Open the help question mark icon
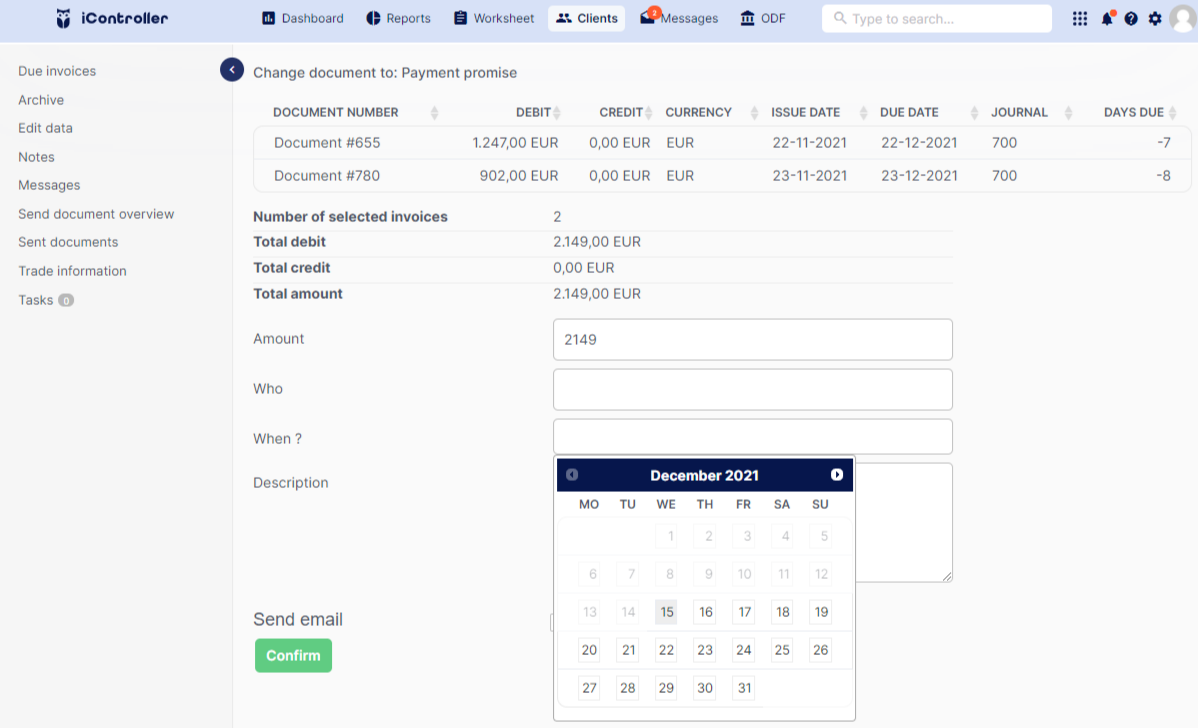1198x728 pixels. tap(1131, 18)
